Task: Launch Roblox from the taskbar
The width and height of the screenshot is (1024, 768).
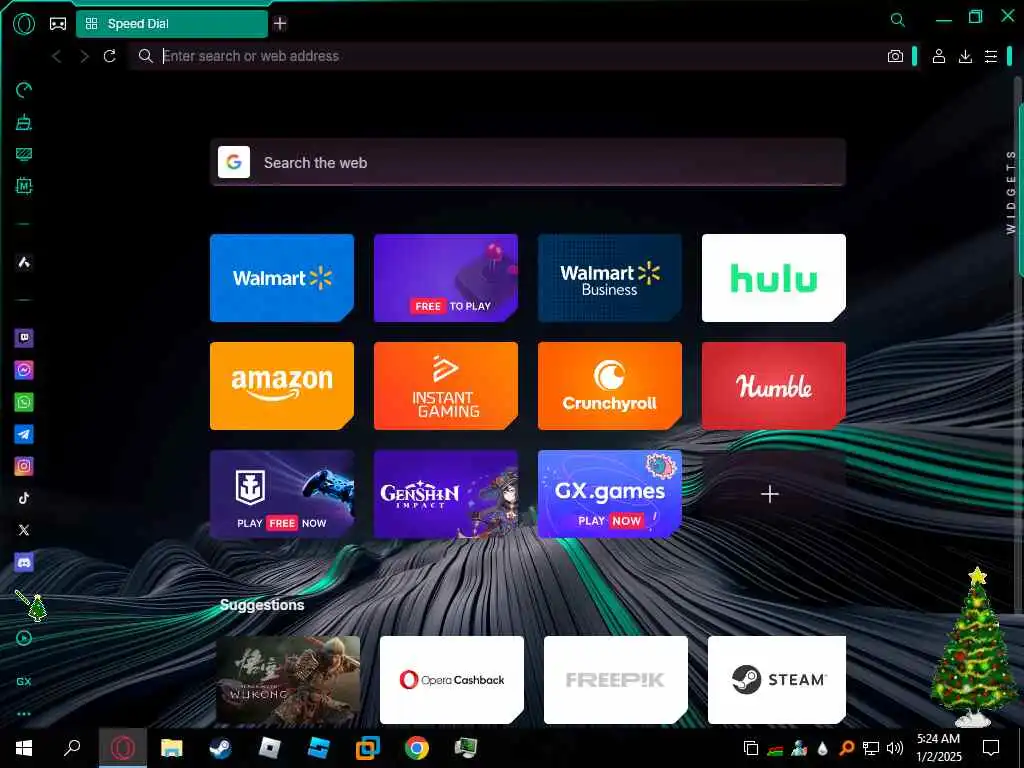Action: pos(270,748)
